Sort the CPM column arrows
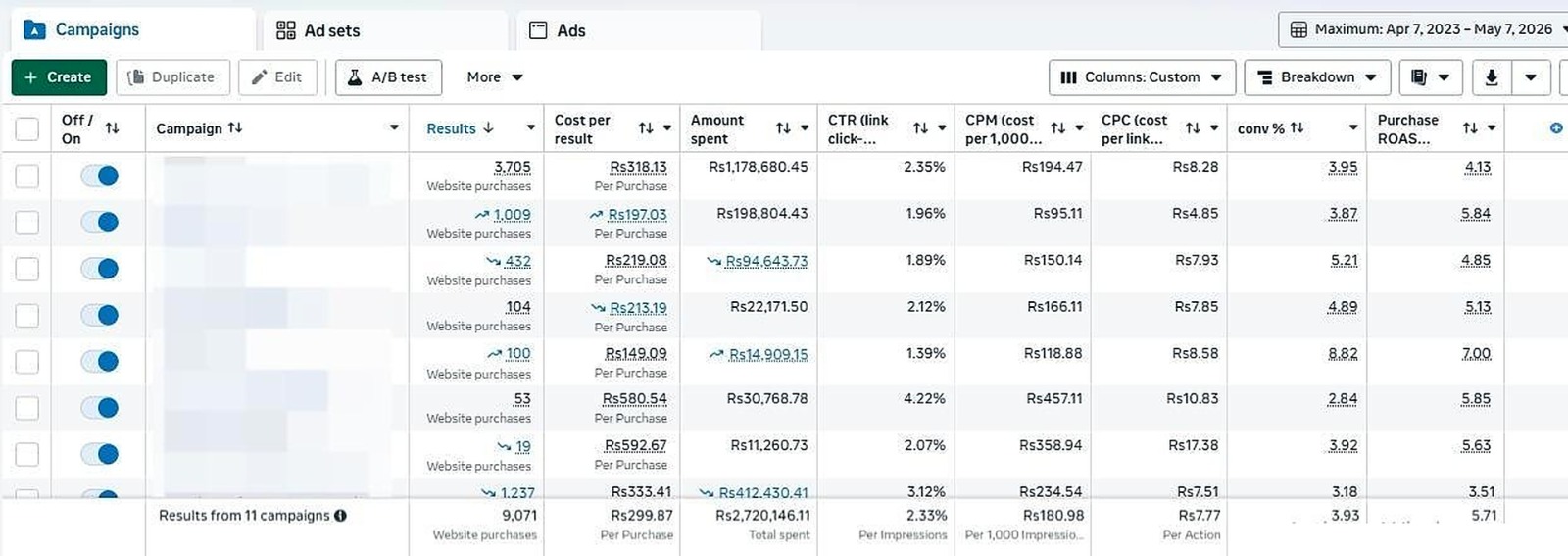Image resolution: width=1568 pixels, height=556 pixels. coord(1057,128)
